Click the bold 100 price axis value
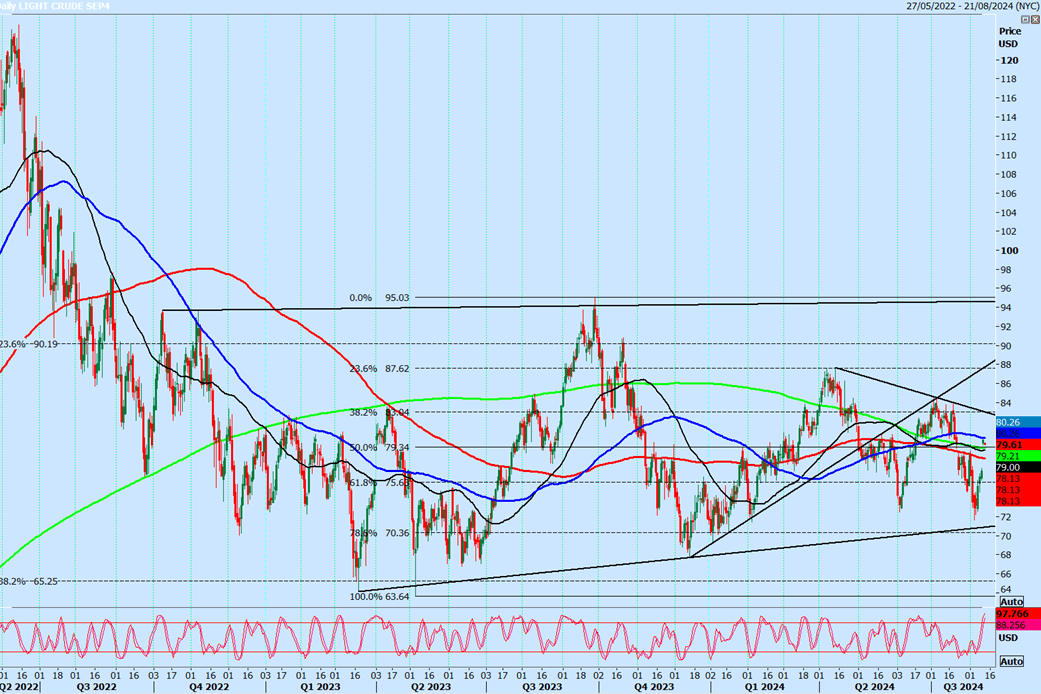This screenshot has width=1041, height=694. [1009, 250]
